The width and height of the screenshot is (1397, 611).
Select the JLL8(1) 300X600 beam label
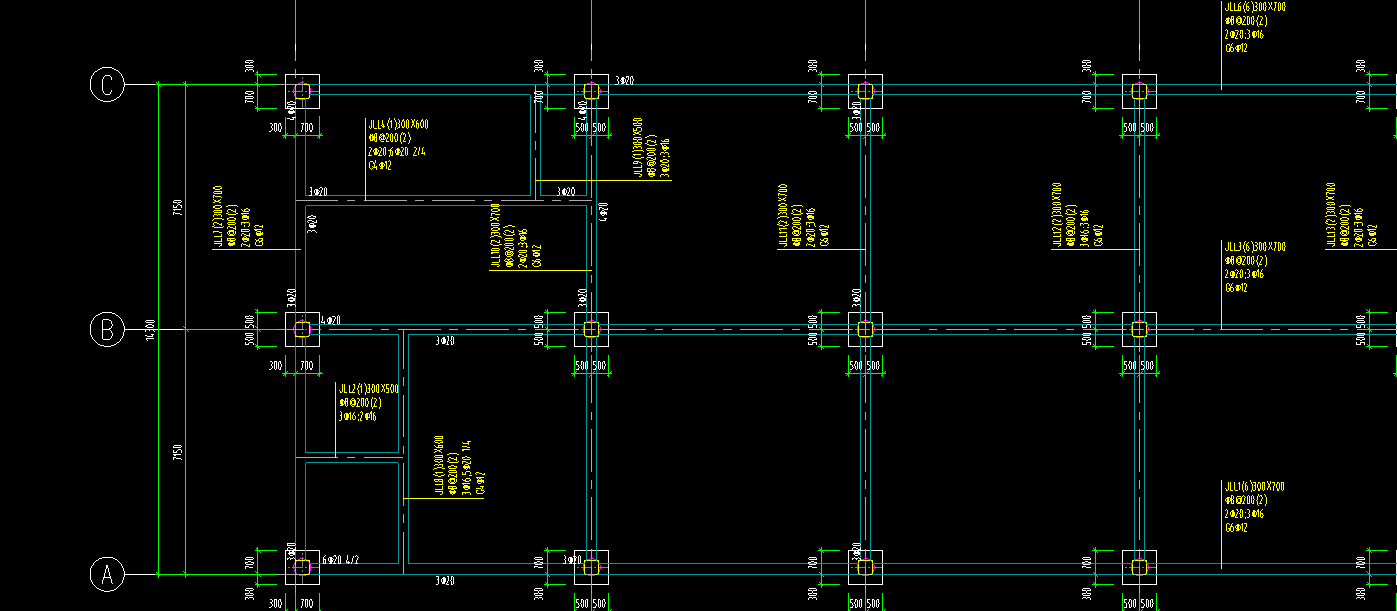pos(458,466)
